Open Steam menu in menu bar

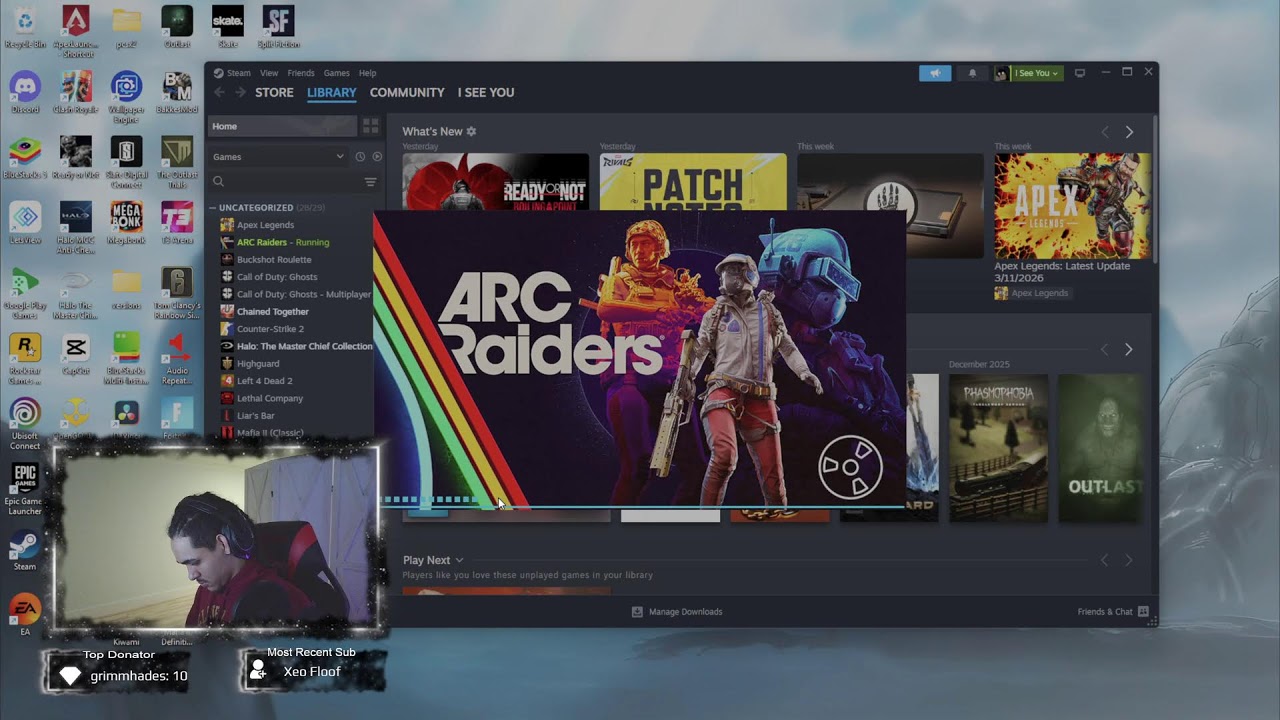tap(232, 73)
